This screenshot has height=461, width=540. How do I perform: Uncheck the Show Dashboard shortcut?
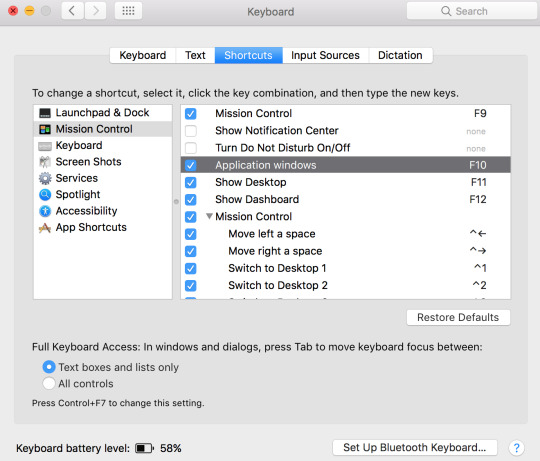(190, 200)
